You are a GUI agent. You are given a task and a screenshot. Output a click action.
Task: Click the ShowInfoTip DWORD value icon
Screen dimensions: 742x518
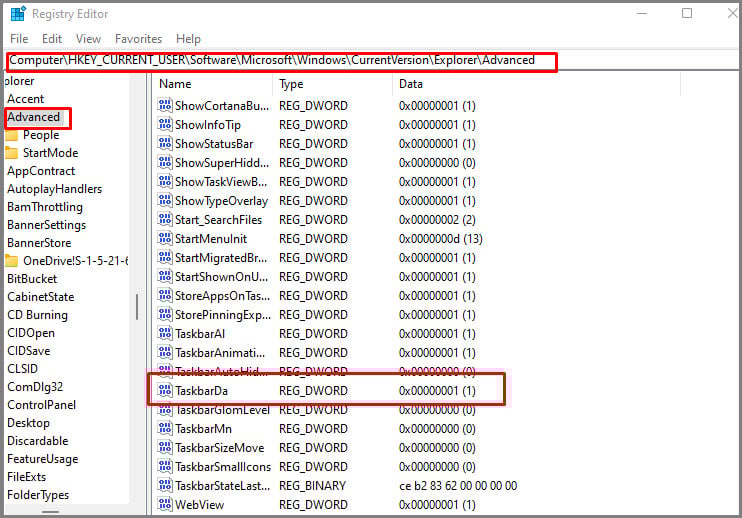click(165, 124)
